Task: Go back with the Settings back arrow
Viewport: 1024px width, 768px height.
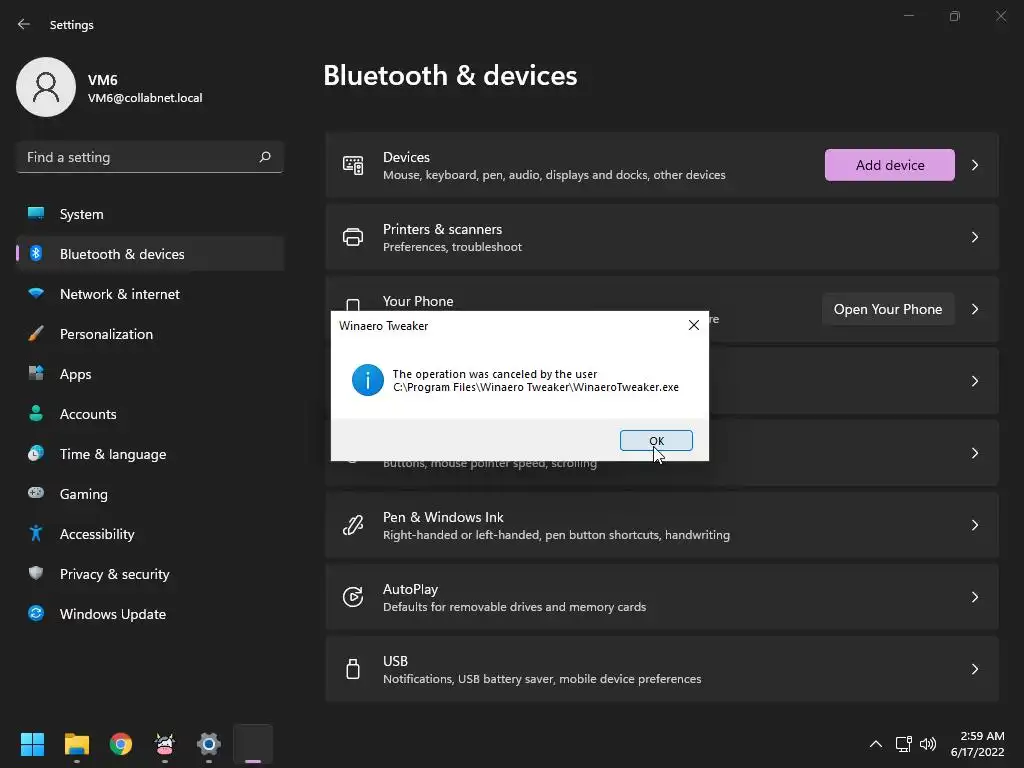Action: click(x=24, y=24)
